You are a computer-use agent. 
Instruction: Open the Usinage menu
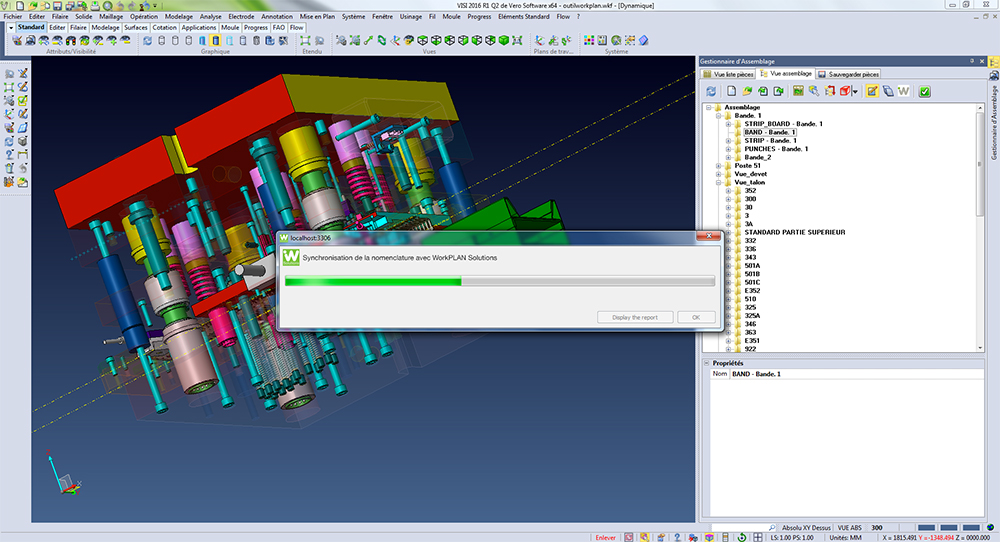[411, 17]
